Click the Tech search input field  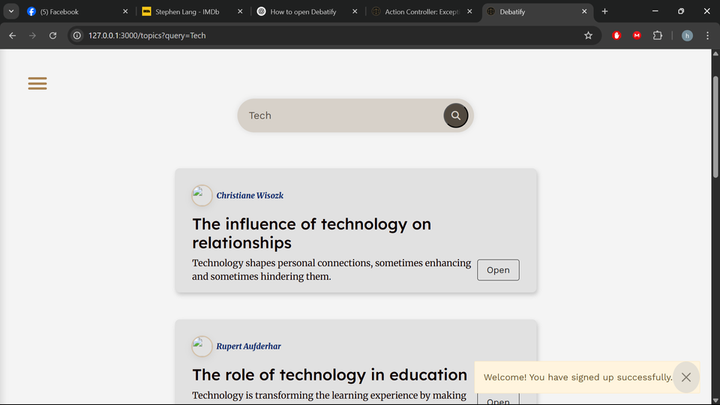340,115
